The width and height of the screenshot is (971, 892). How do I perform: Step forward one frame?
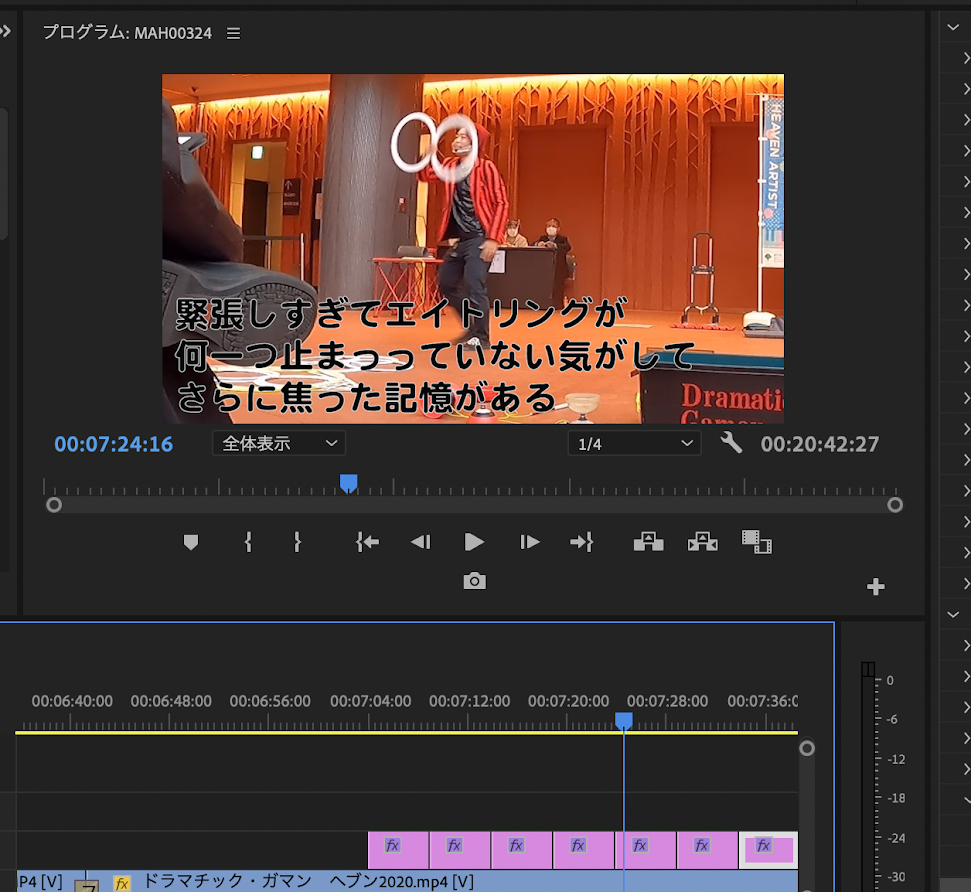530,542
